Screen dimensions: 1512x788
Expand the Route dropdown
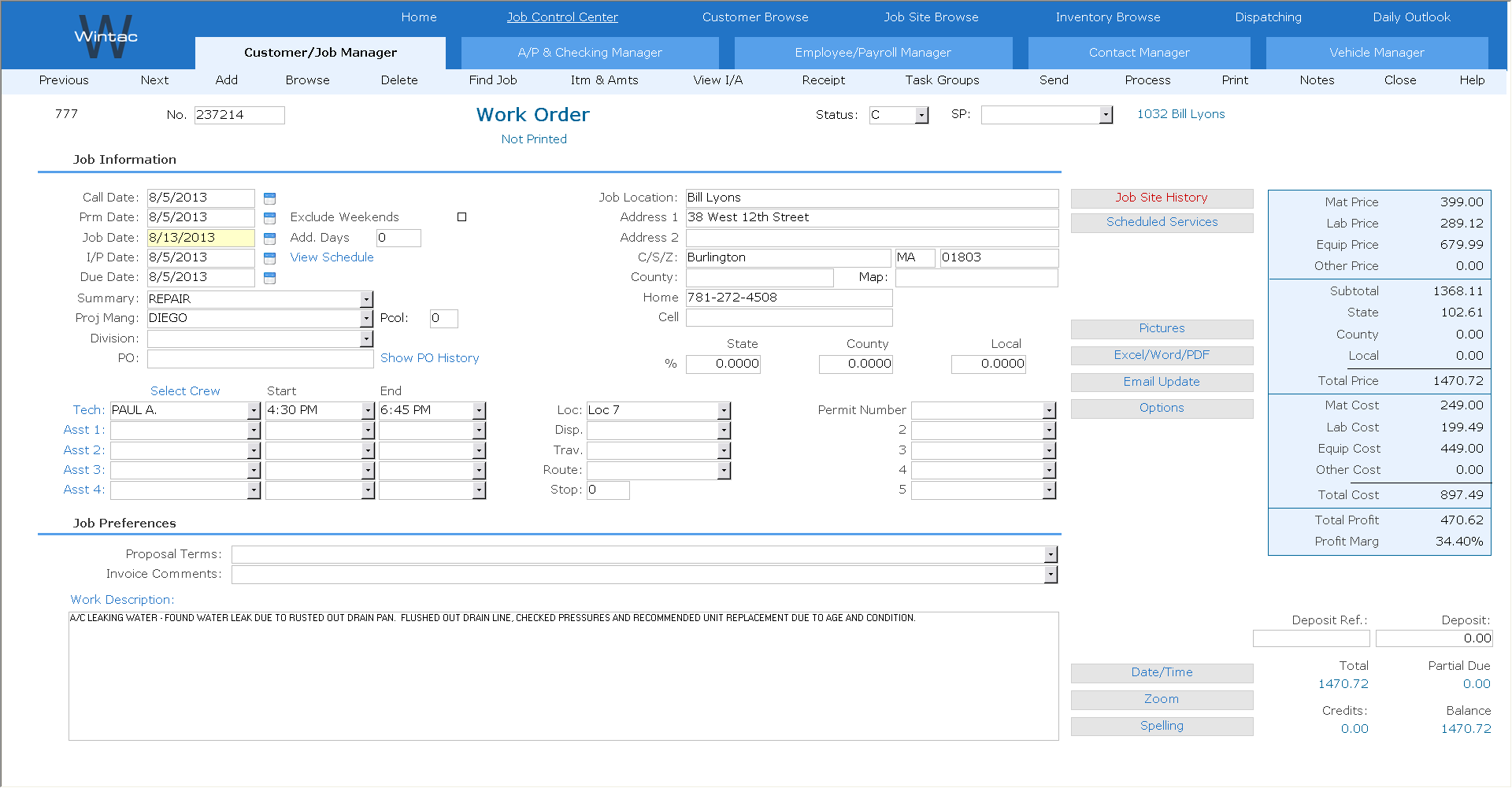tap(724, 471)
